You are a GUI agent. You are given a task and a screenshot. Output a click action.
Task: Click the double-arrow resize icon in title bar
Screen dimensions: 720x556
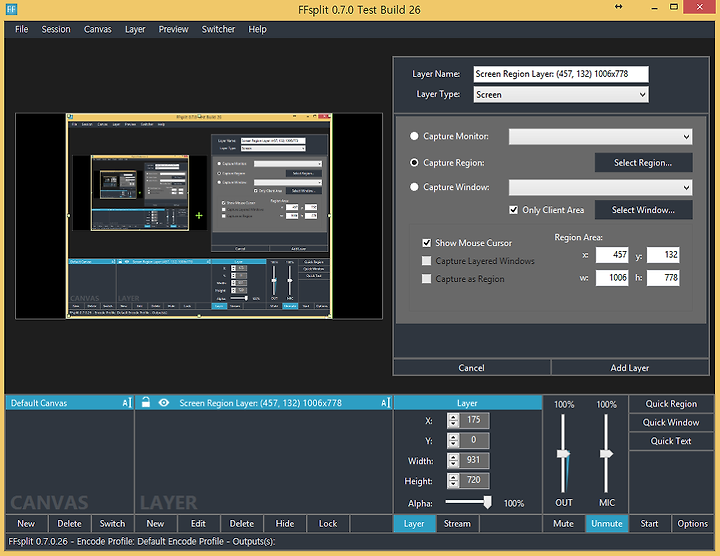[x=619, y=6]
